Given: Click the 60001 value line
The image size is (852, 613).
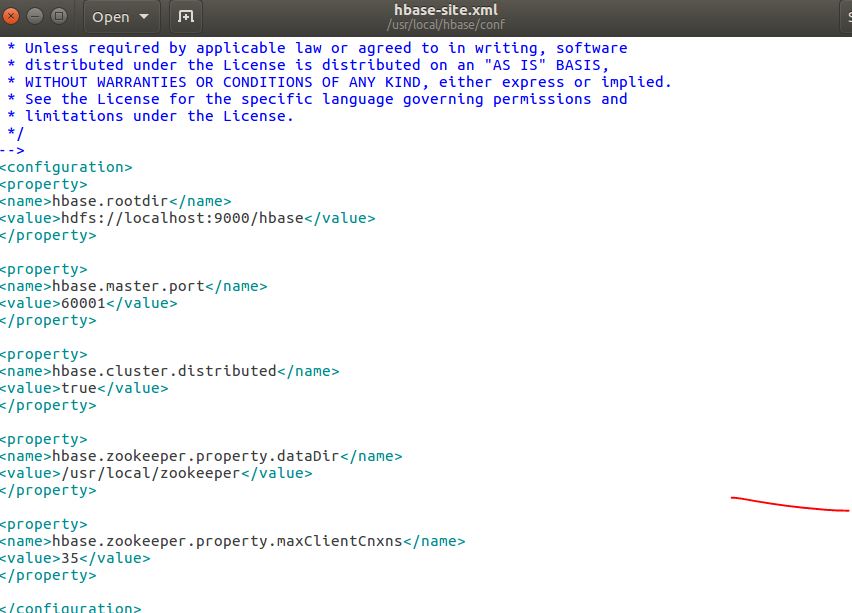Looking at the screenshot, I should click(x=89, y=303).
